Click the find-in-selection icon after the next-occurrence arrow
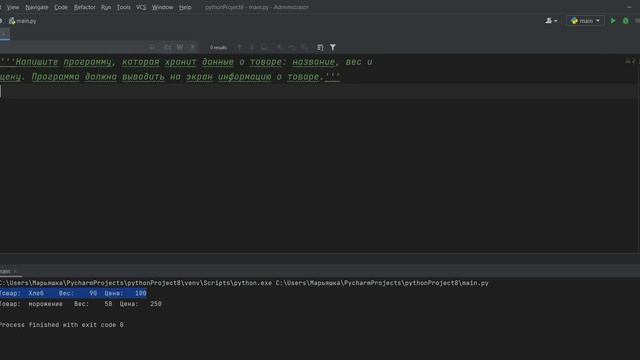The height and width of the screenshot is (360, 640). pyautogui.click(x=264, y=47)
